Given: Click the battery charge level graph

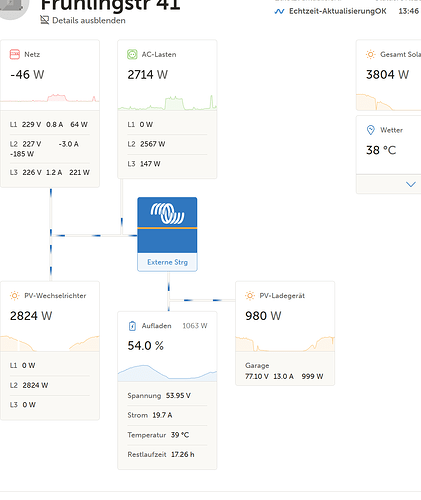Looking at the screenshot, I should click(x=167, y=373).
